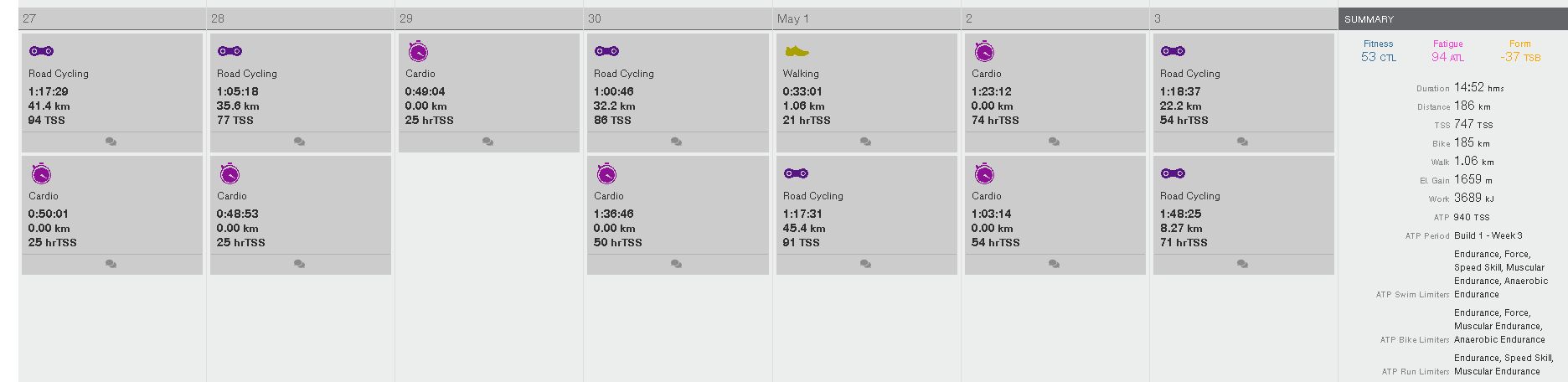Click the shoe icon on May 1 Walking
1568x382 pixels.
[797, 51]
